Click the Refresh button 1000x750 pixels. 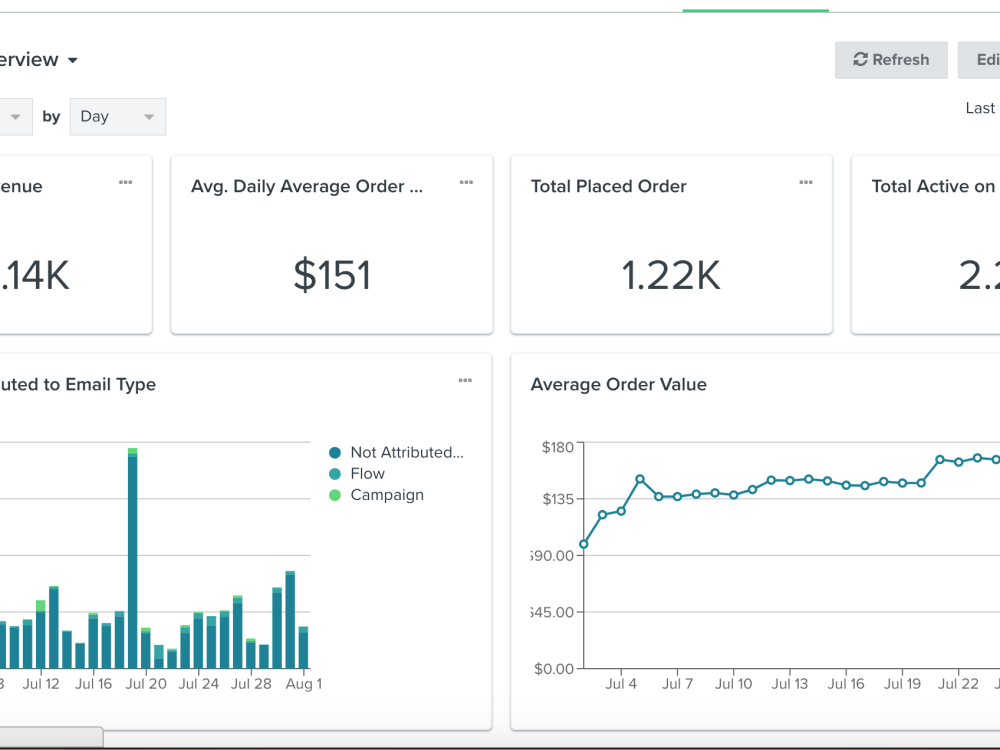891,60
